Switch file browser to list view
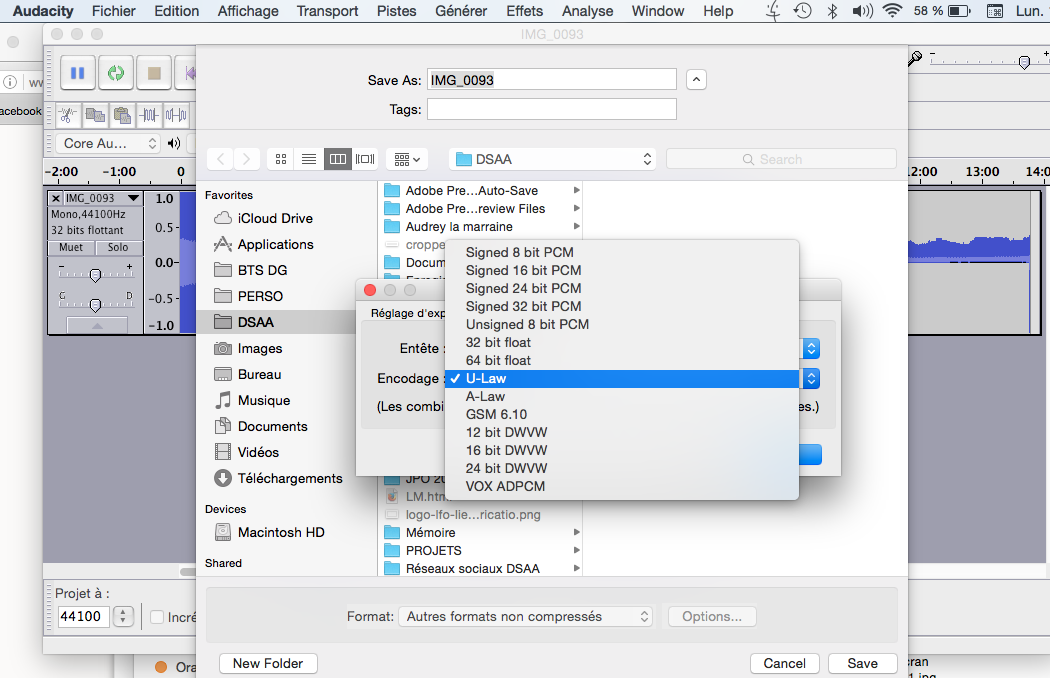1050x678 pixels. click(x=309, y=159)
